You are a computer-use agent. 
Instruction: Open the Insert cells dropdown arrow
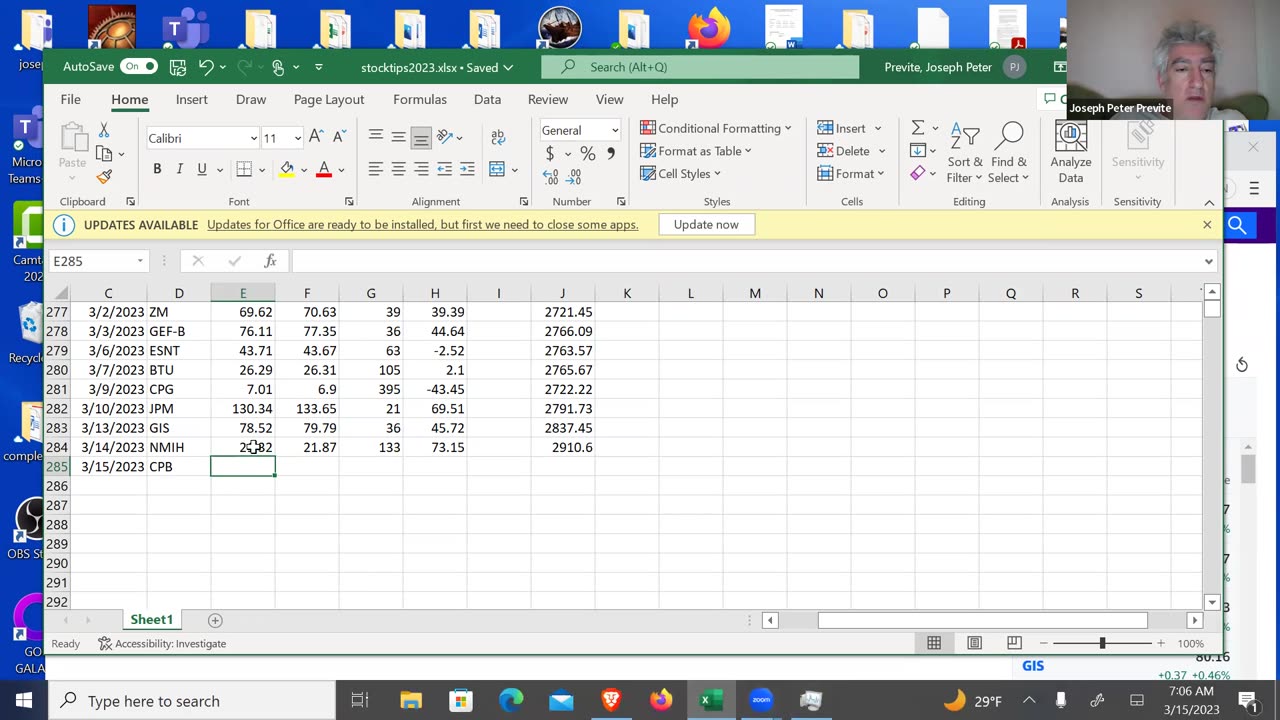pos(878,128)
